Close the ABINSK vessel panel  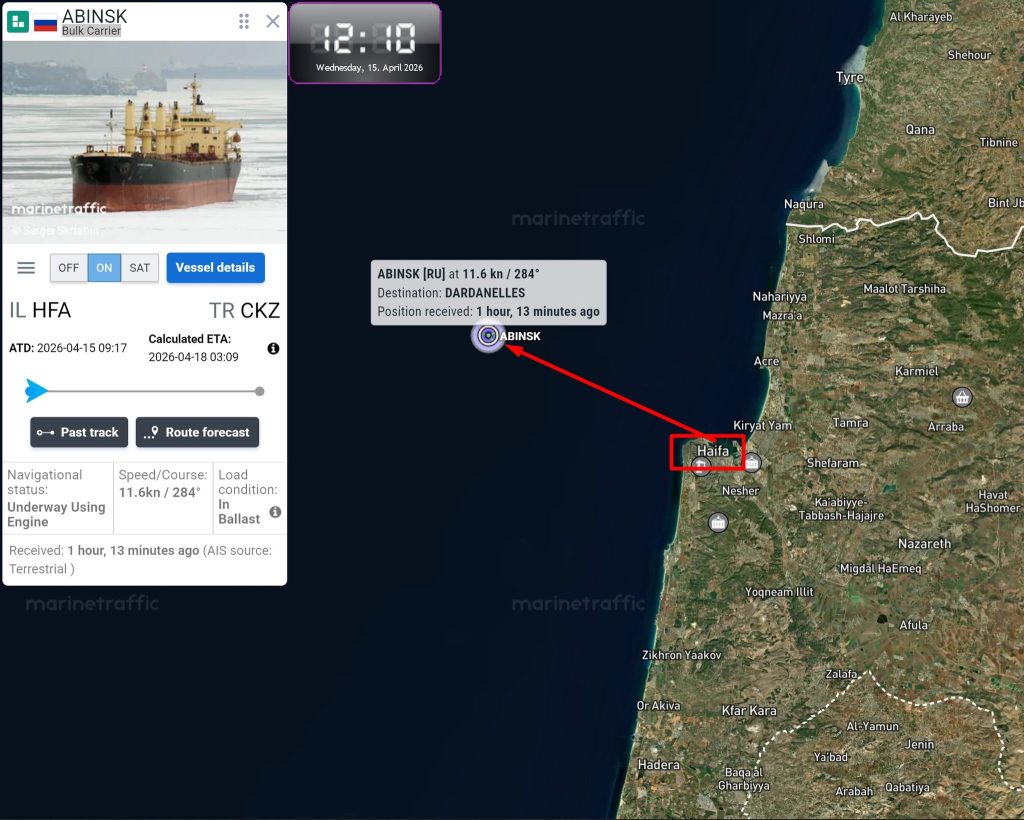[273, 22]
